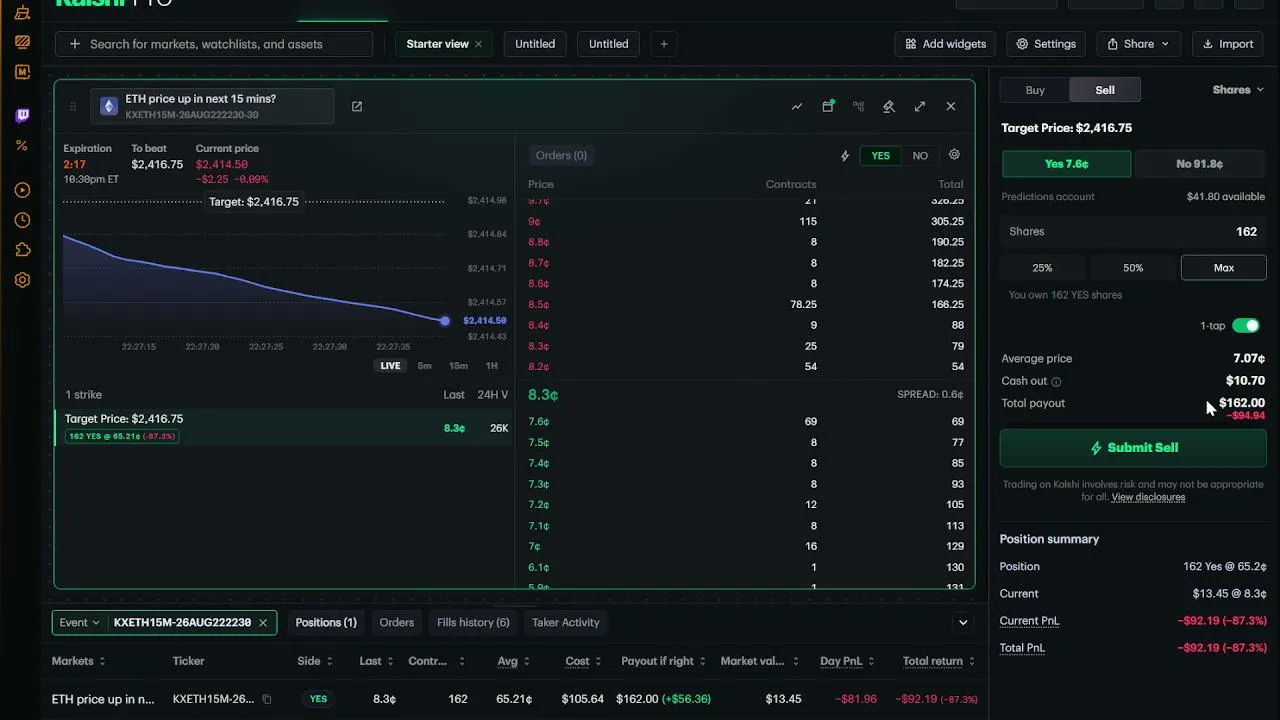Open the Positions (1) tab
The width and height of the screenshot is (1280, 720).
coord(326,622)
